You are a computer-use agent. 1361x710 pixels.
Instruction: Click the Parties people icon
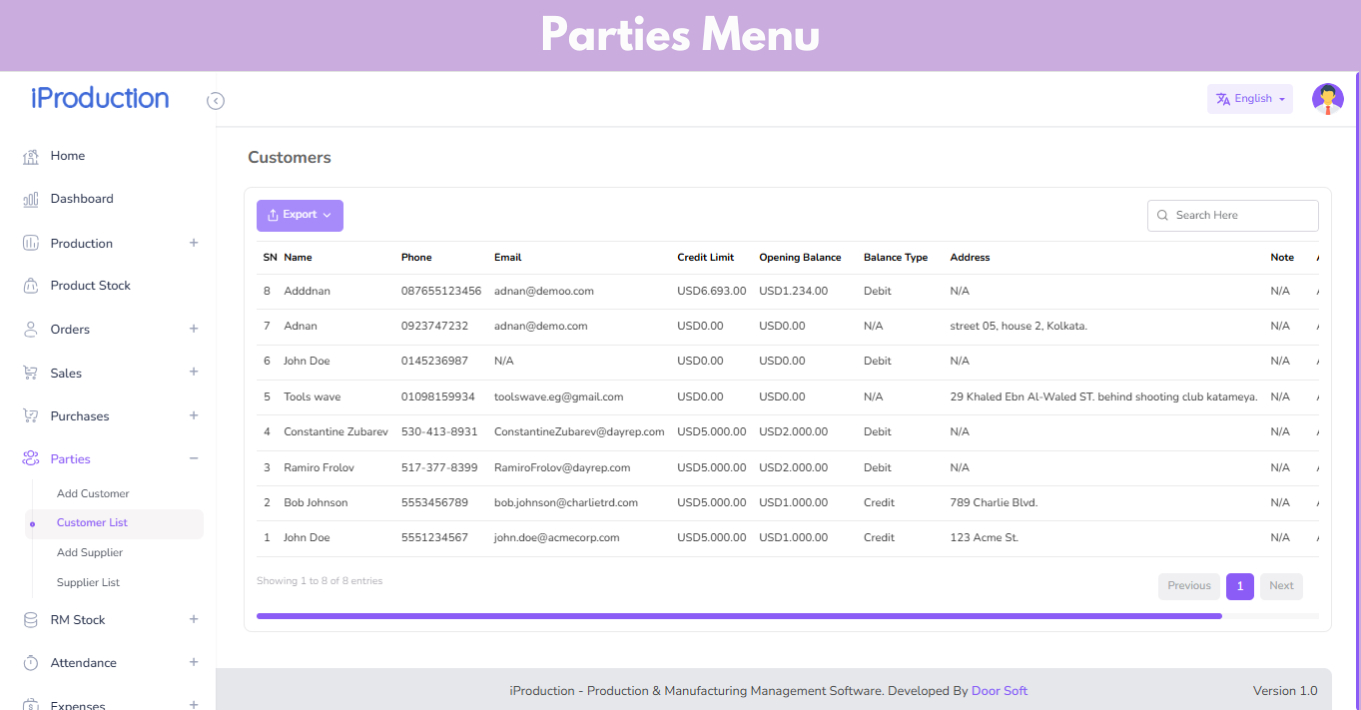[31, 459]
